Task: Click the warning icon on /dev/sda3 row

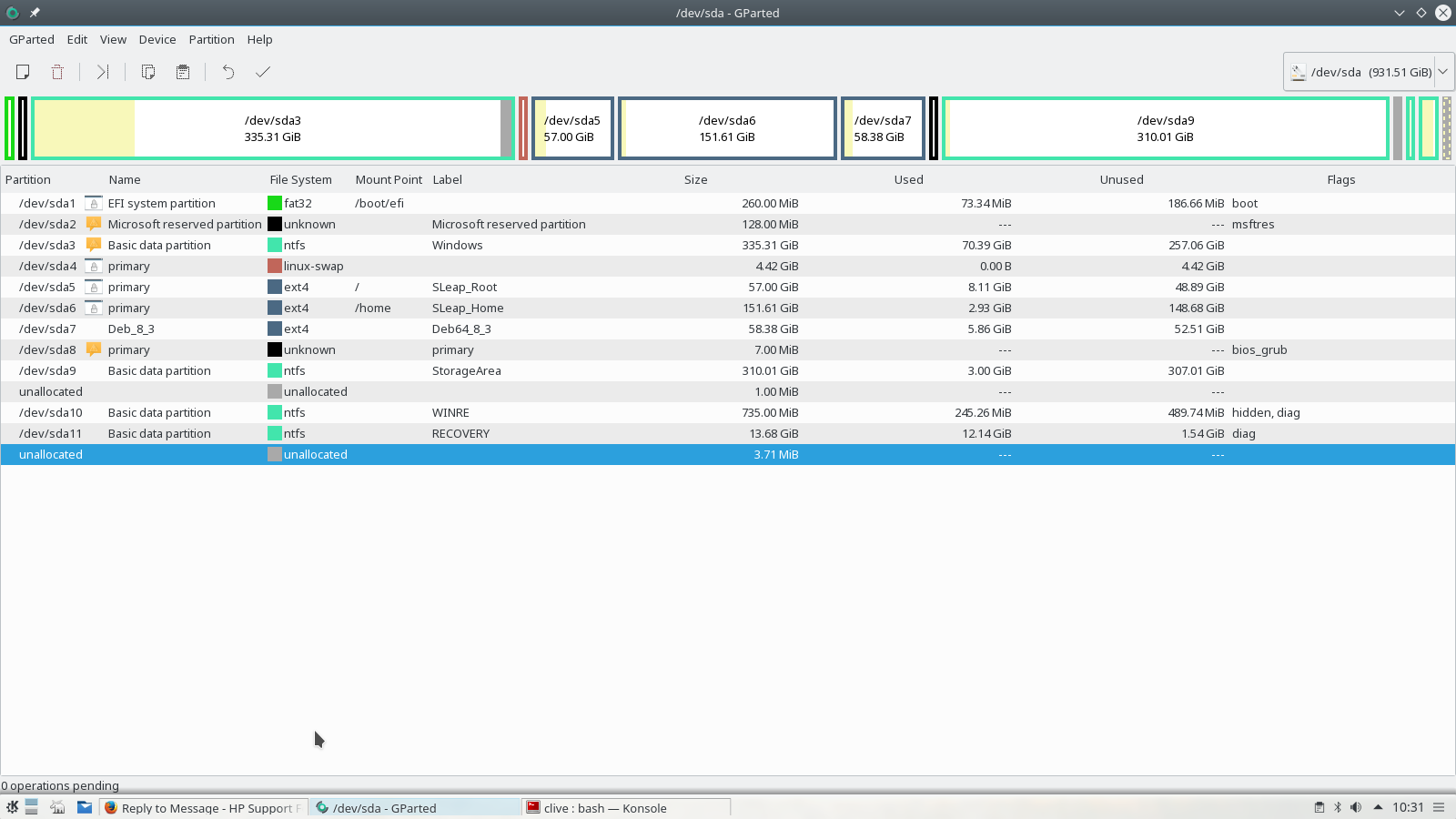Action: click(93, 245)
